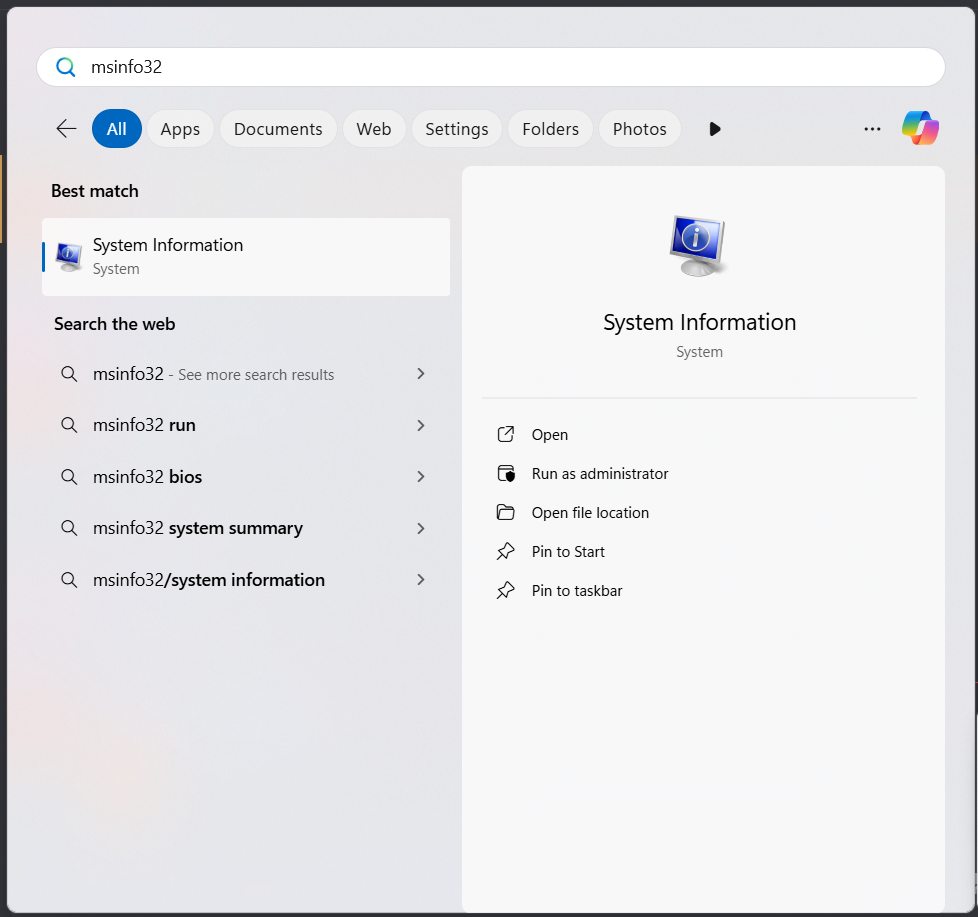The width and height of the screenshot is (978, 917).
Task: Switch to the Apps filter
Action: click(180, 129)
